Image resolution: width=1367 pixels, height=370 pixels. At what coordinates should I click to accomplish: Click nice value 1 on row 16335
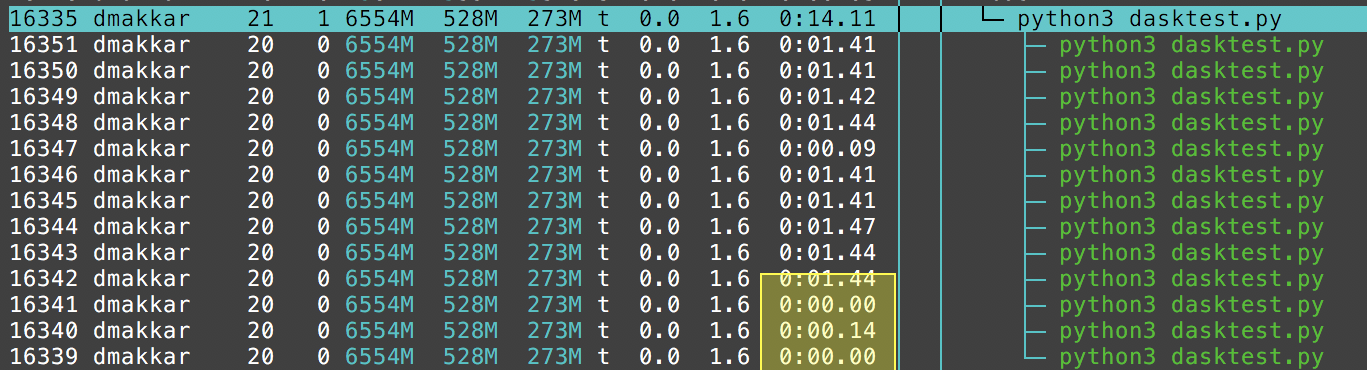tap(323, 19)
